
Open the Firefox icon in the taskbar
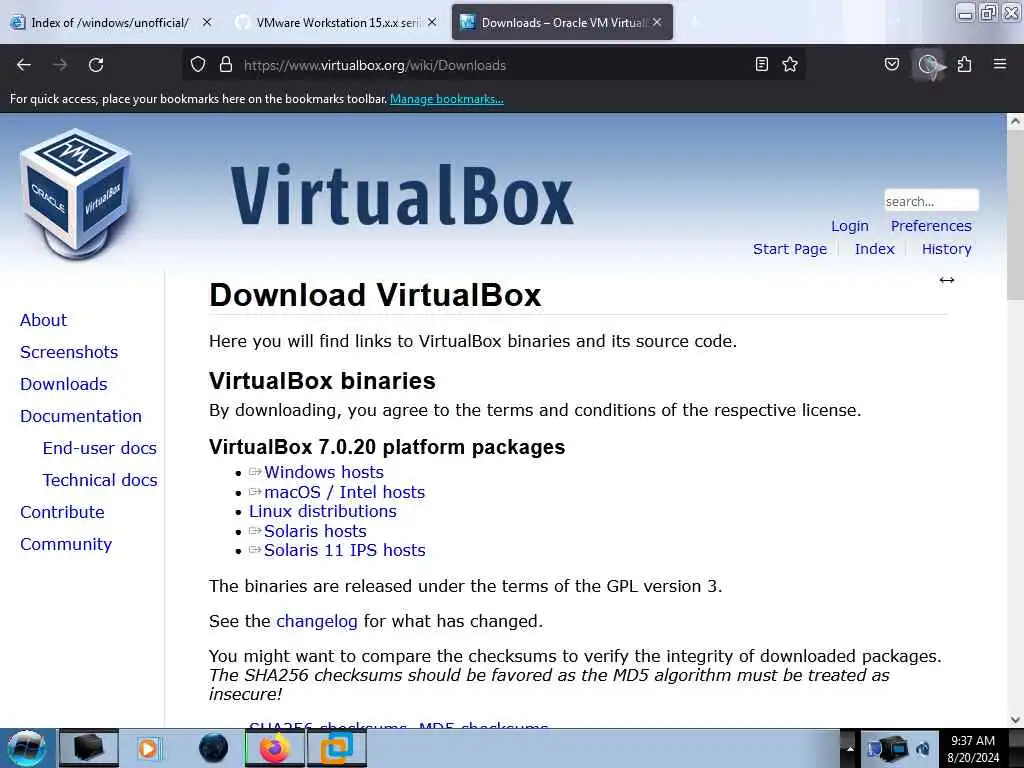(x=275, y=748)
